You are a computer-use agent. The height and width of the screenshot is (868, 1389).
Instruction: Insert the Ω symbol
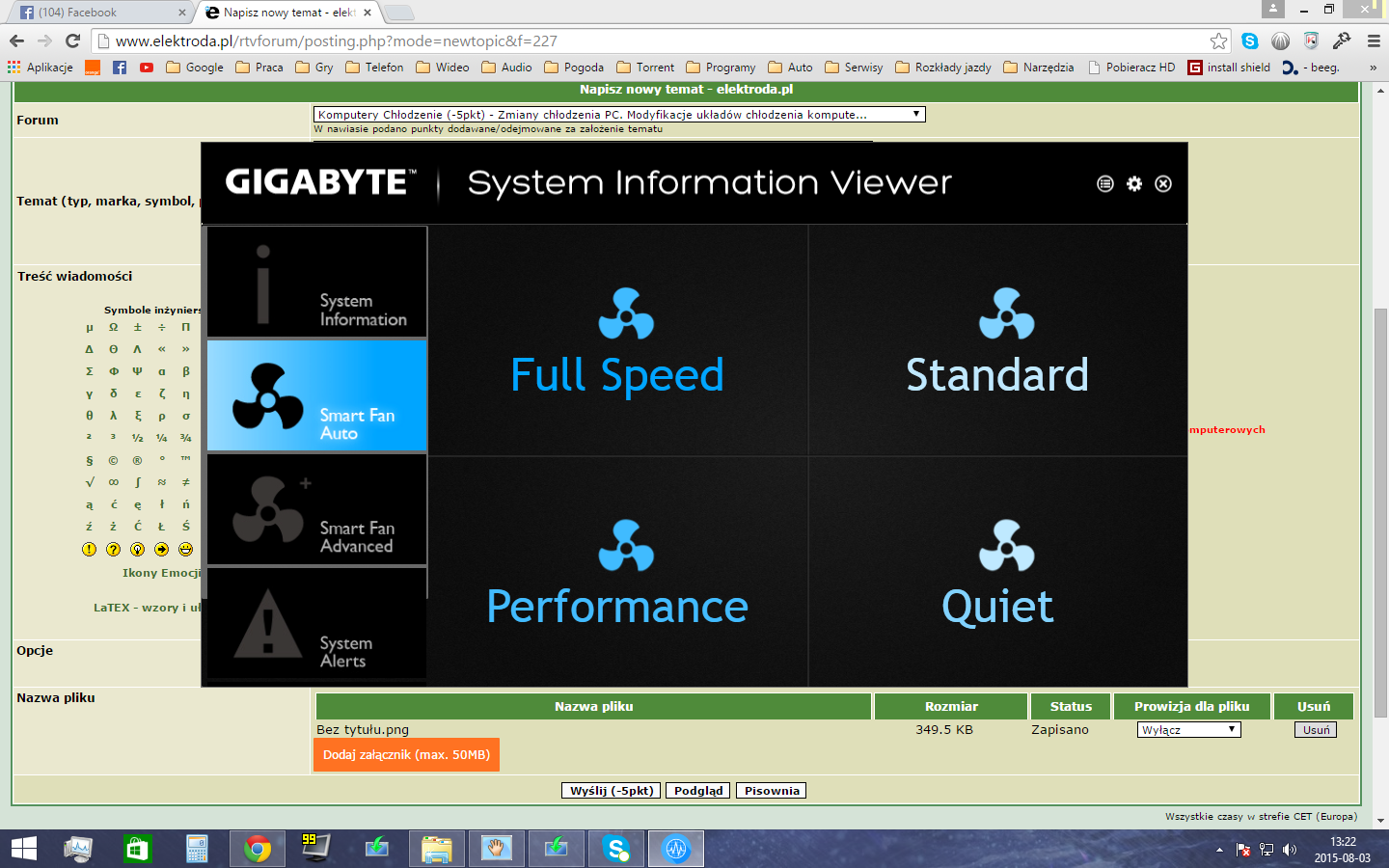[x=113, y=327]
